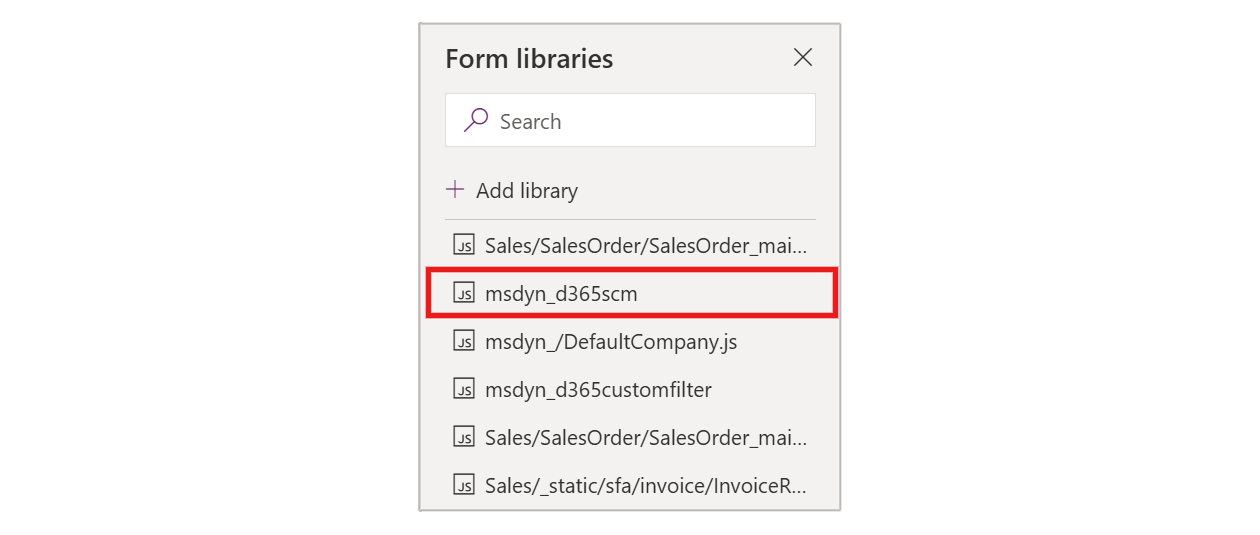The image size is (1260, 535).
Task: Click blank space right of msdyn_d365scm name
Action: [x=740, y=293]
